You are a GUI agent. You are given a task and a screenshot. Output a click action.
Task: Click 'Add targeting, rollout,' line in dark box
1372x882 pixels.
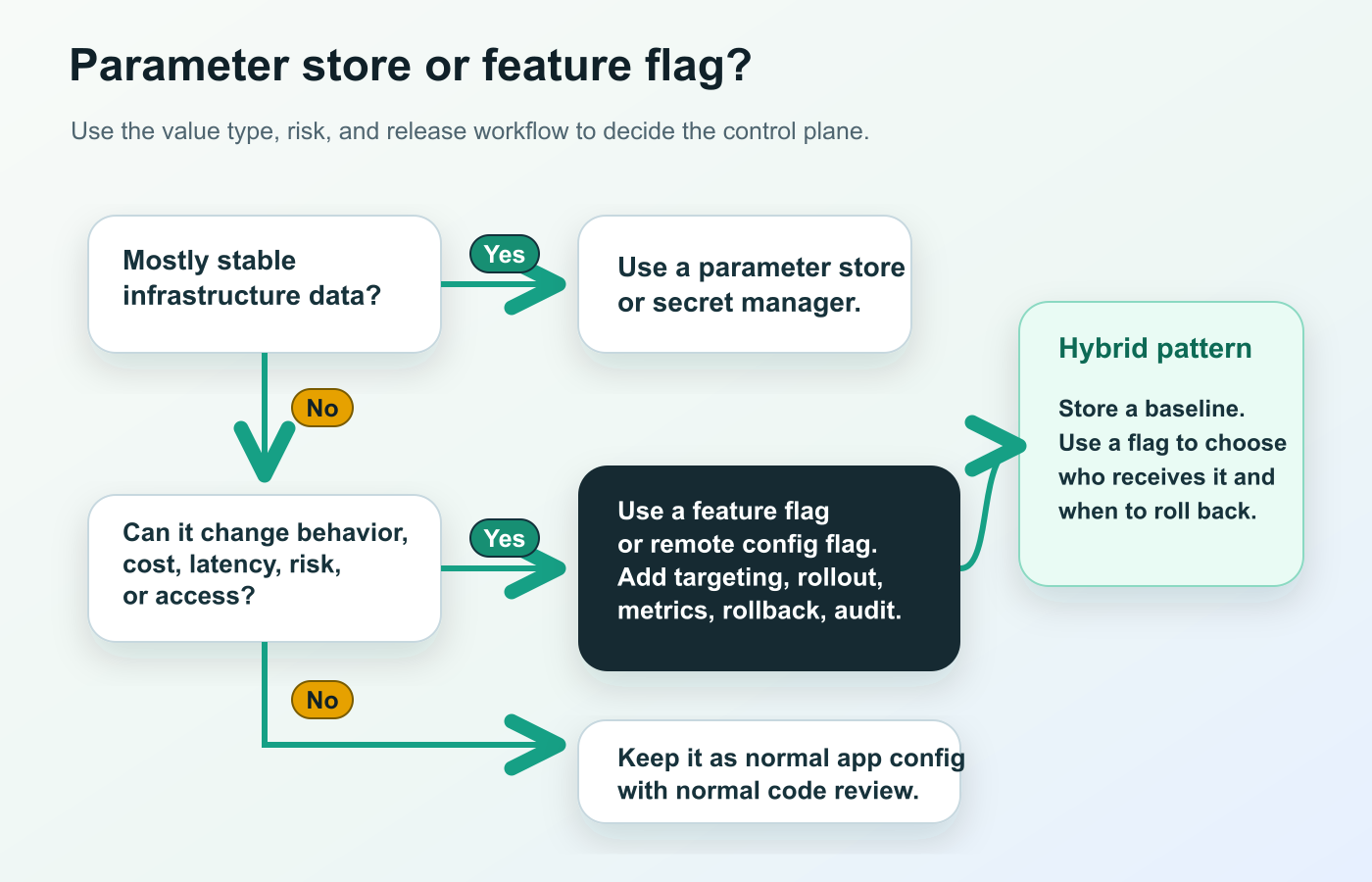point(751,577)
